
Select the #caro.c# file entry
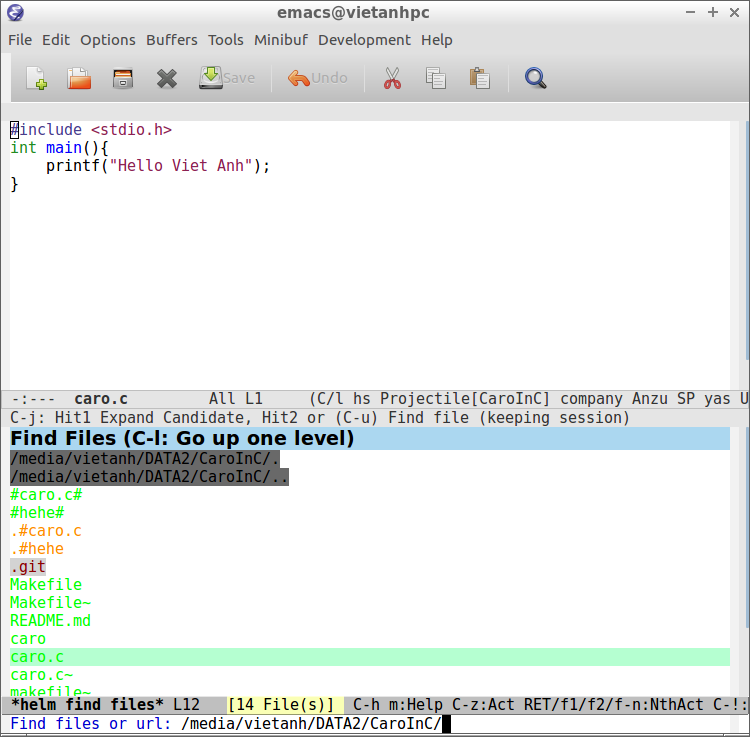pos(46,495)
